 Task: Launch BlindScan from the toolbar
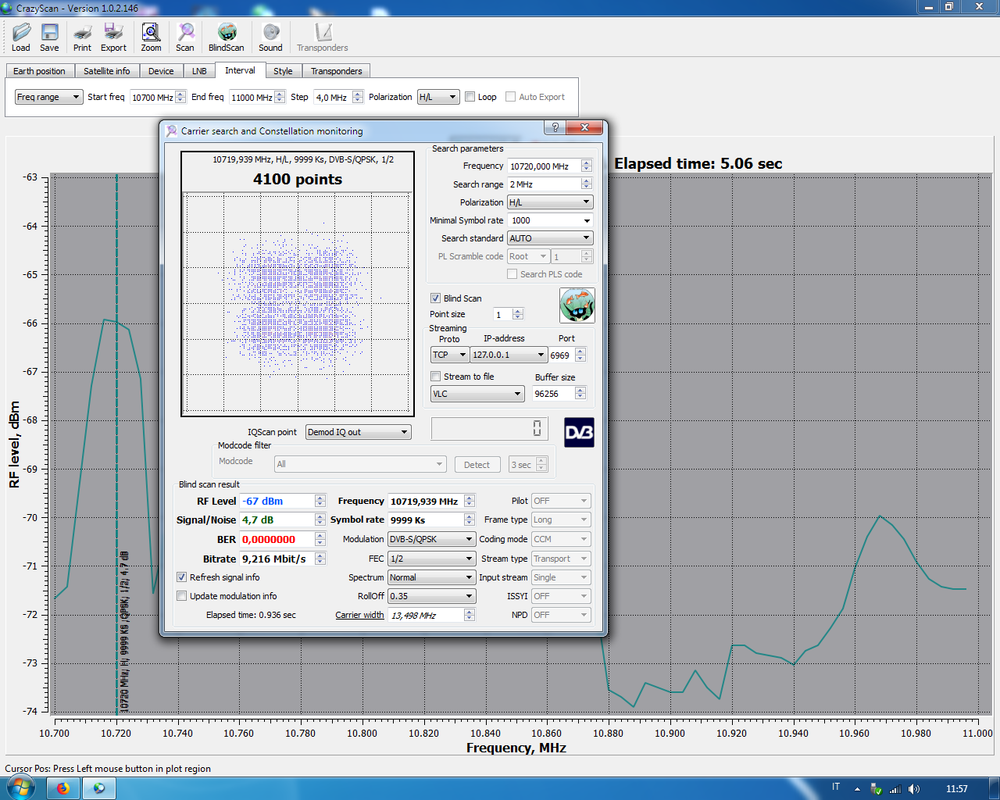[226, 37]
